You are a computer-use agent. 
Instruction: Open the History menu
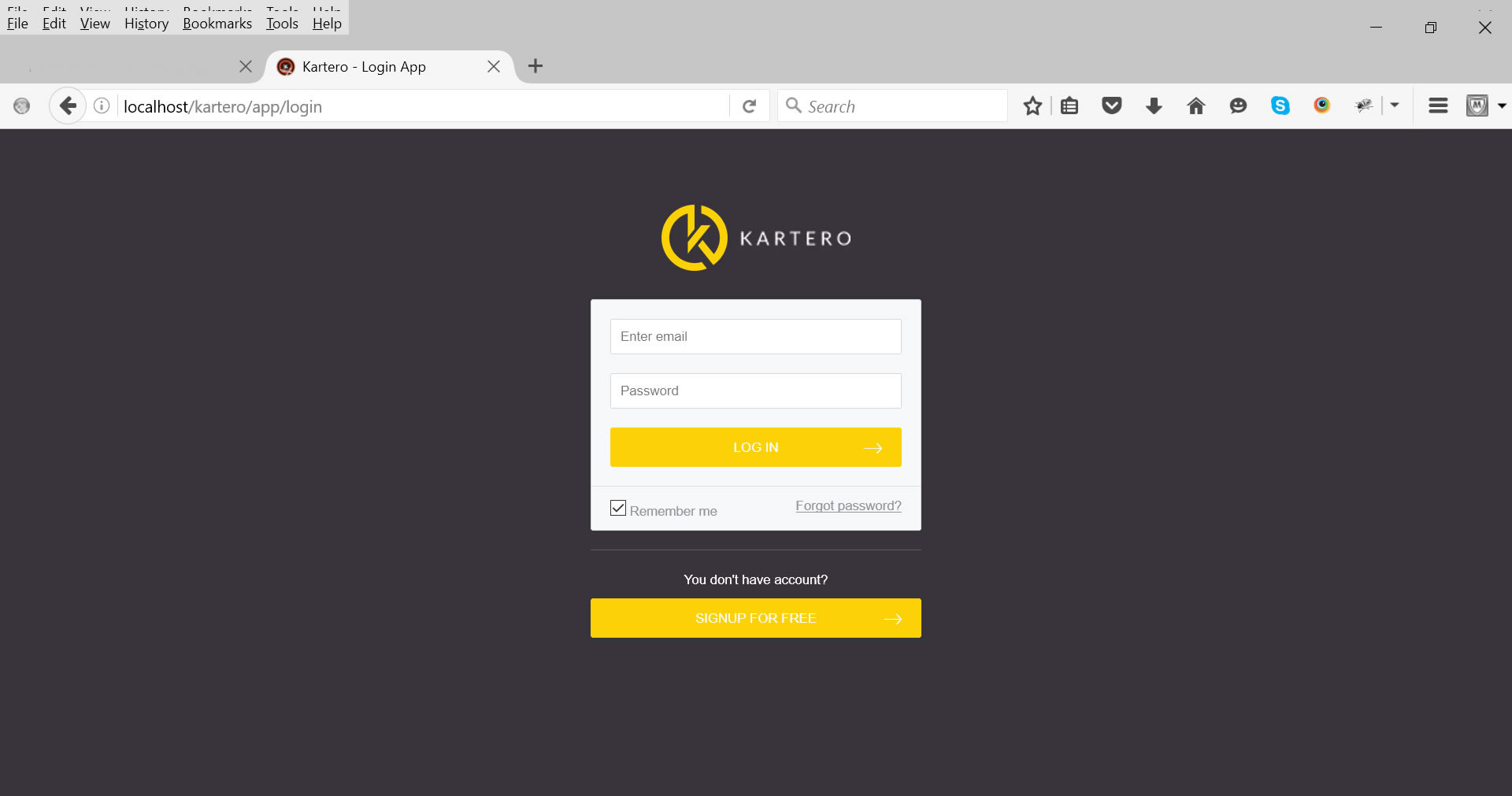coord(146,24)
